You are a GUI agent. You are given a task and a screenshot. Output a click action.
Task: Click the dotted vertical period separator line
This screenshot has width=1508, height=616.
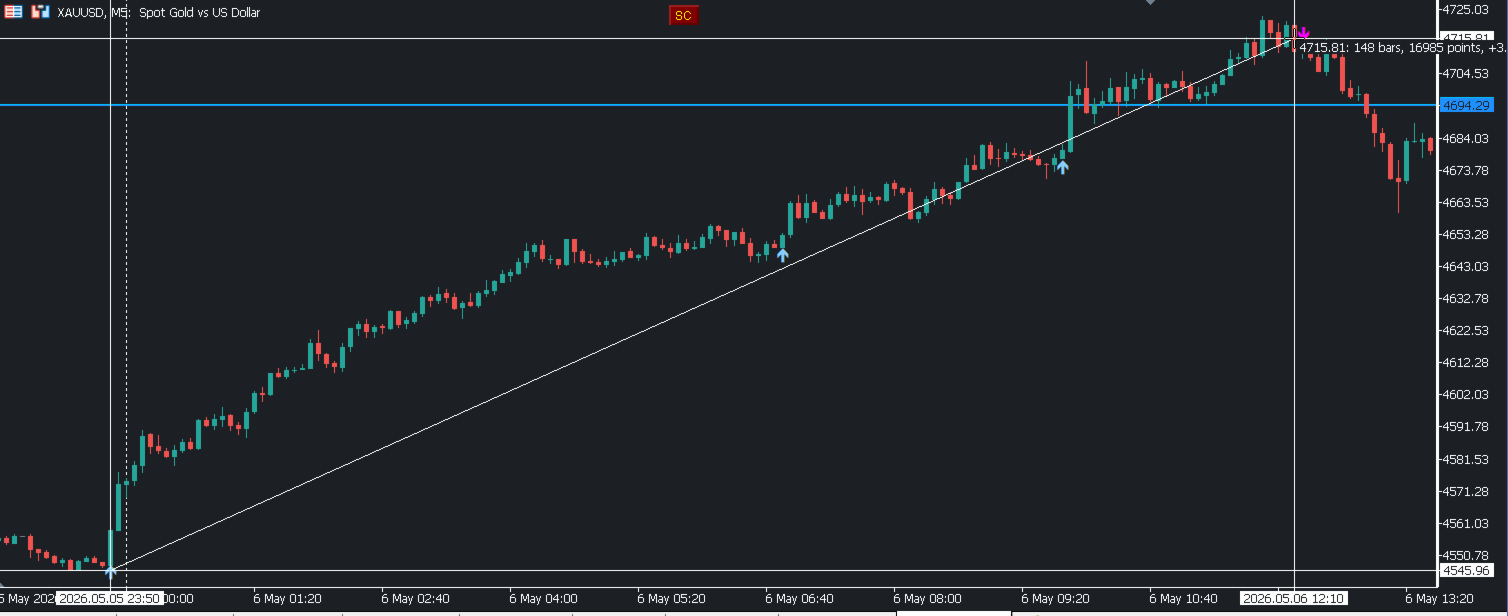coord(126,294)
